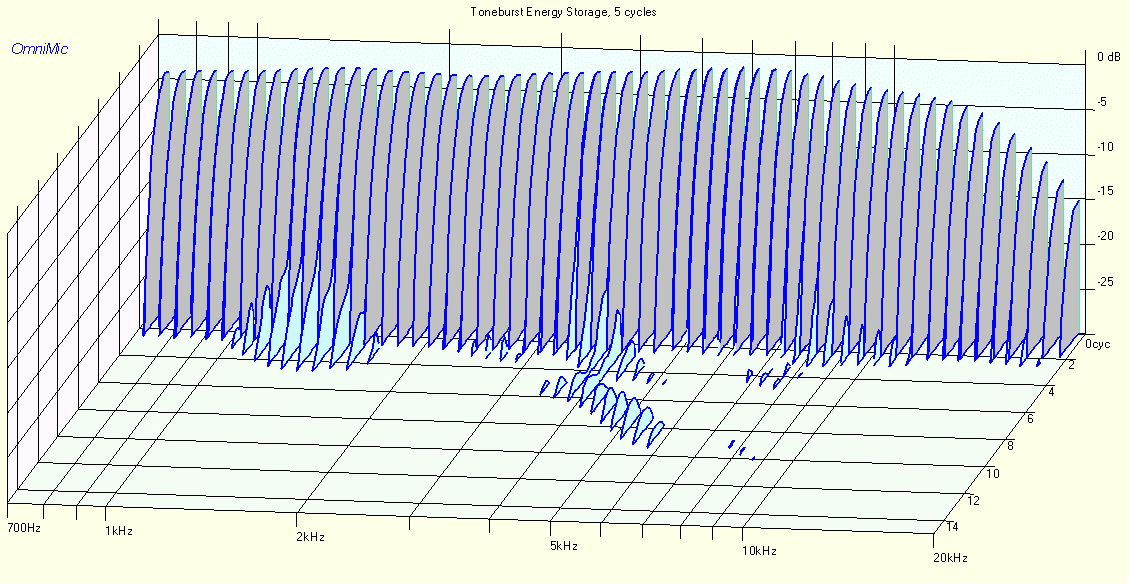
Task: Click the -20 dB level label
Action: pyautogui.click(x=1105, y=236)
